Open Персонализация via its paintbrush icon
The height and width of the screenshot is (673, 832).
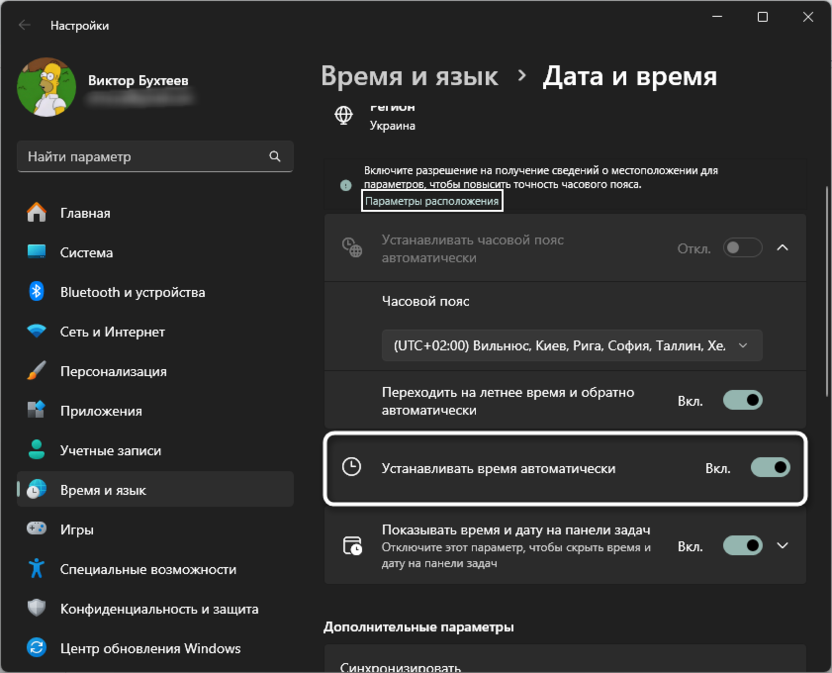coord(37,370)
